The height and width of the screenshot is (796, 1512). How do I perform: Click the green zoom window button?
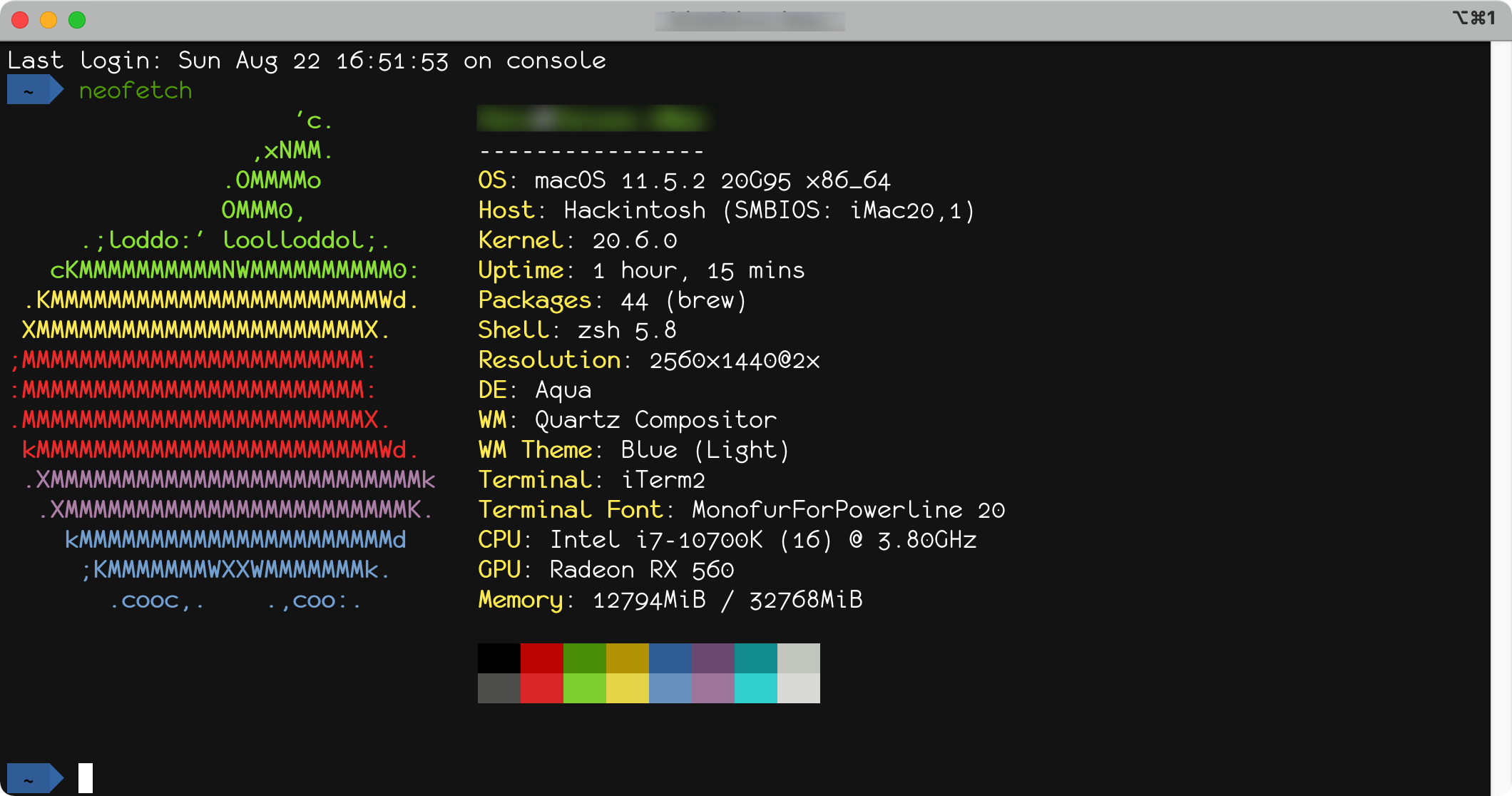click(77, 20)
